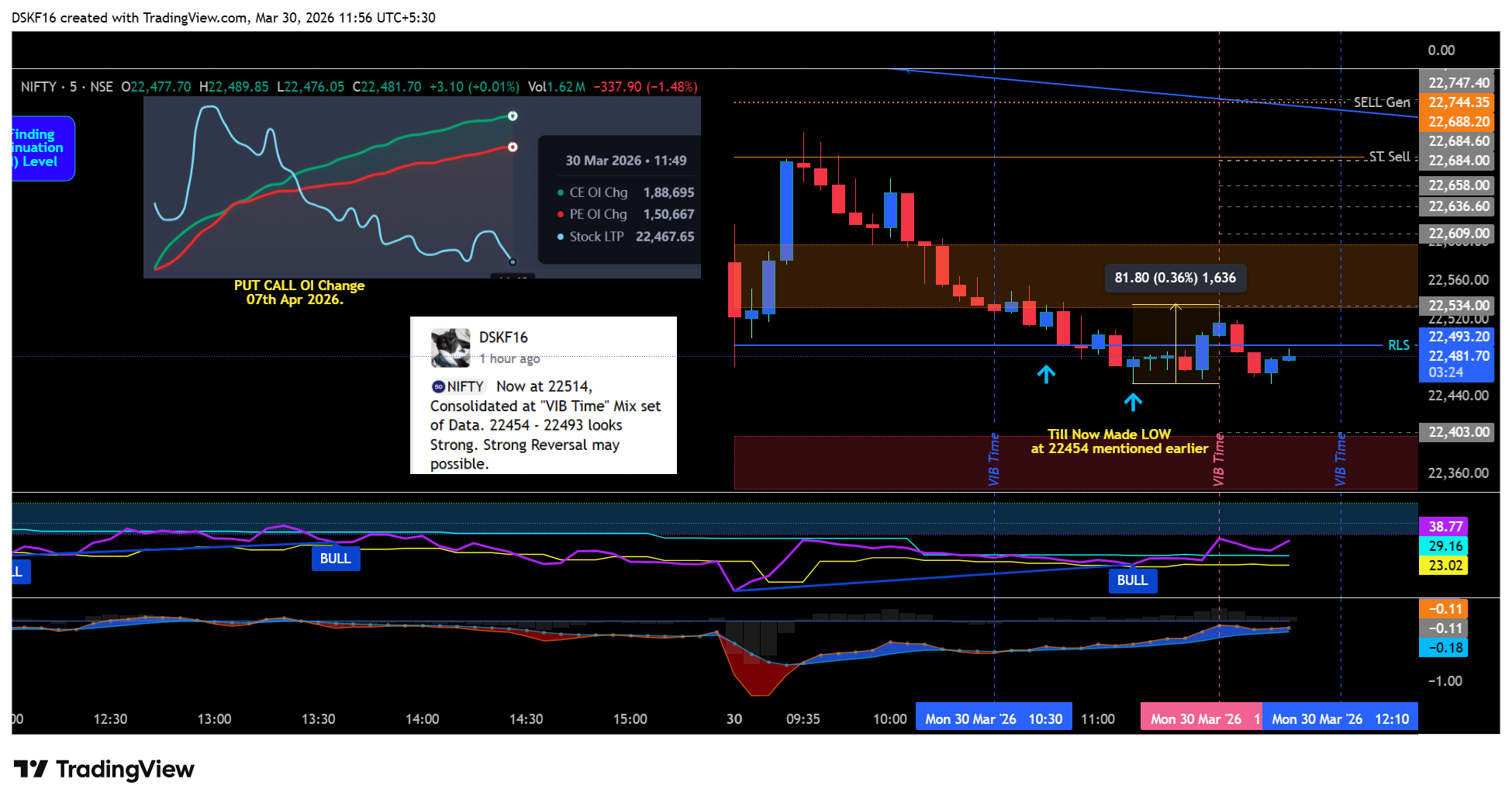
Task: Click the 'Finding ...inuation Level' blue label
Action: [x=43, y=148]
